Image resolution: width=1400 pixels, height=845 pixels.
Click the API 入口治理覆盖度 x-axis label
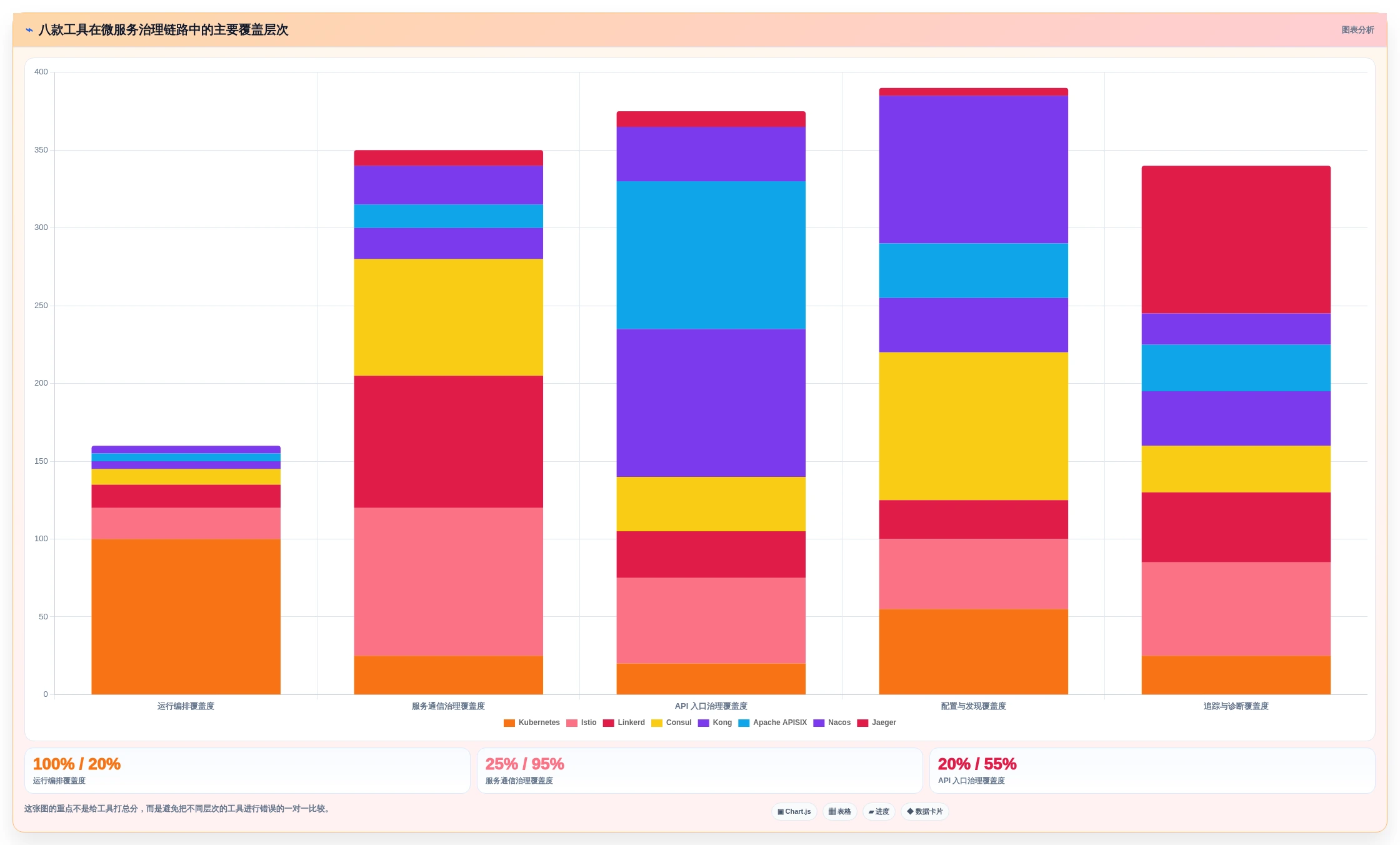(711, 706)
